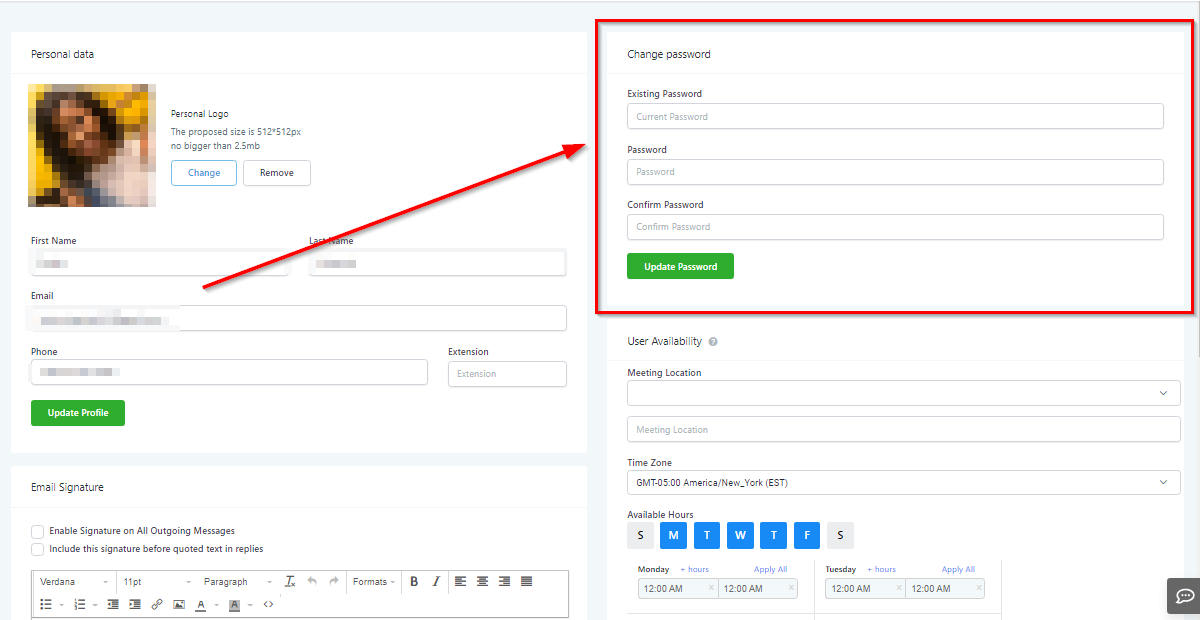This screenshot has width=1200, height=620.
Task: Open the text color picker
Action: point(201,604)
